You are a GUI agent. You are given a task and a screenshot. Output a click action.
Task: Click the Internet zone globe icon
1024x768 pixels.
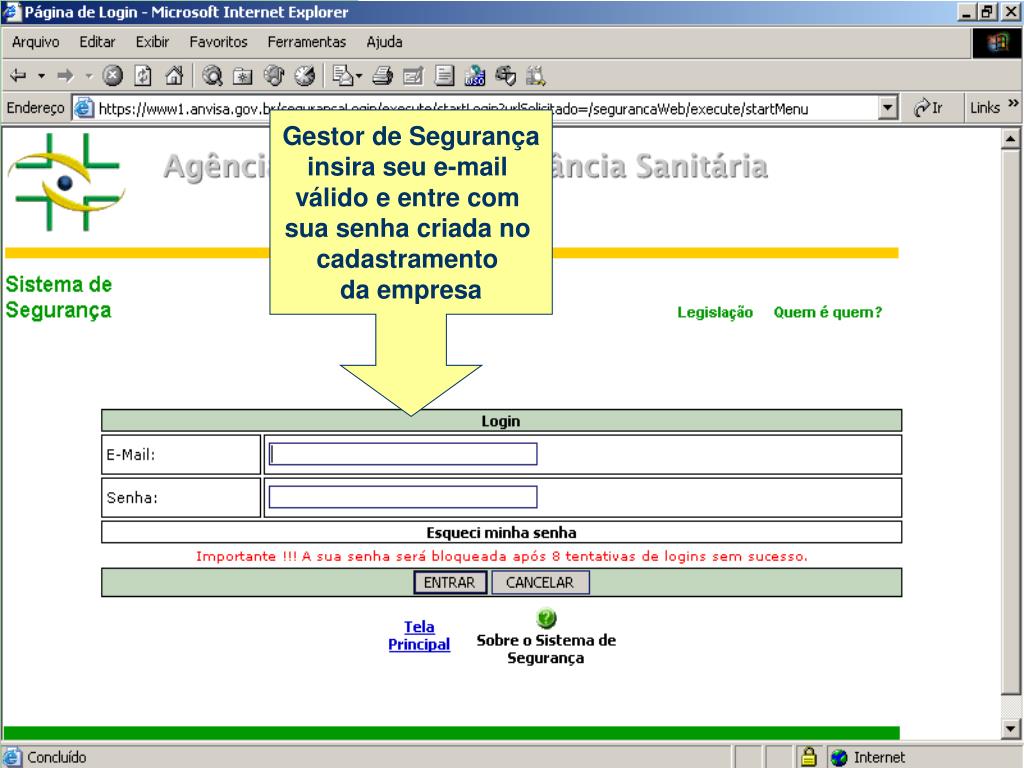(x=839, y=758)
